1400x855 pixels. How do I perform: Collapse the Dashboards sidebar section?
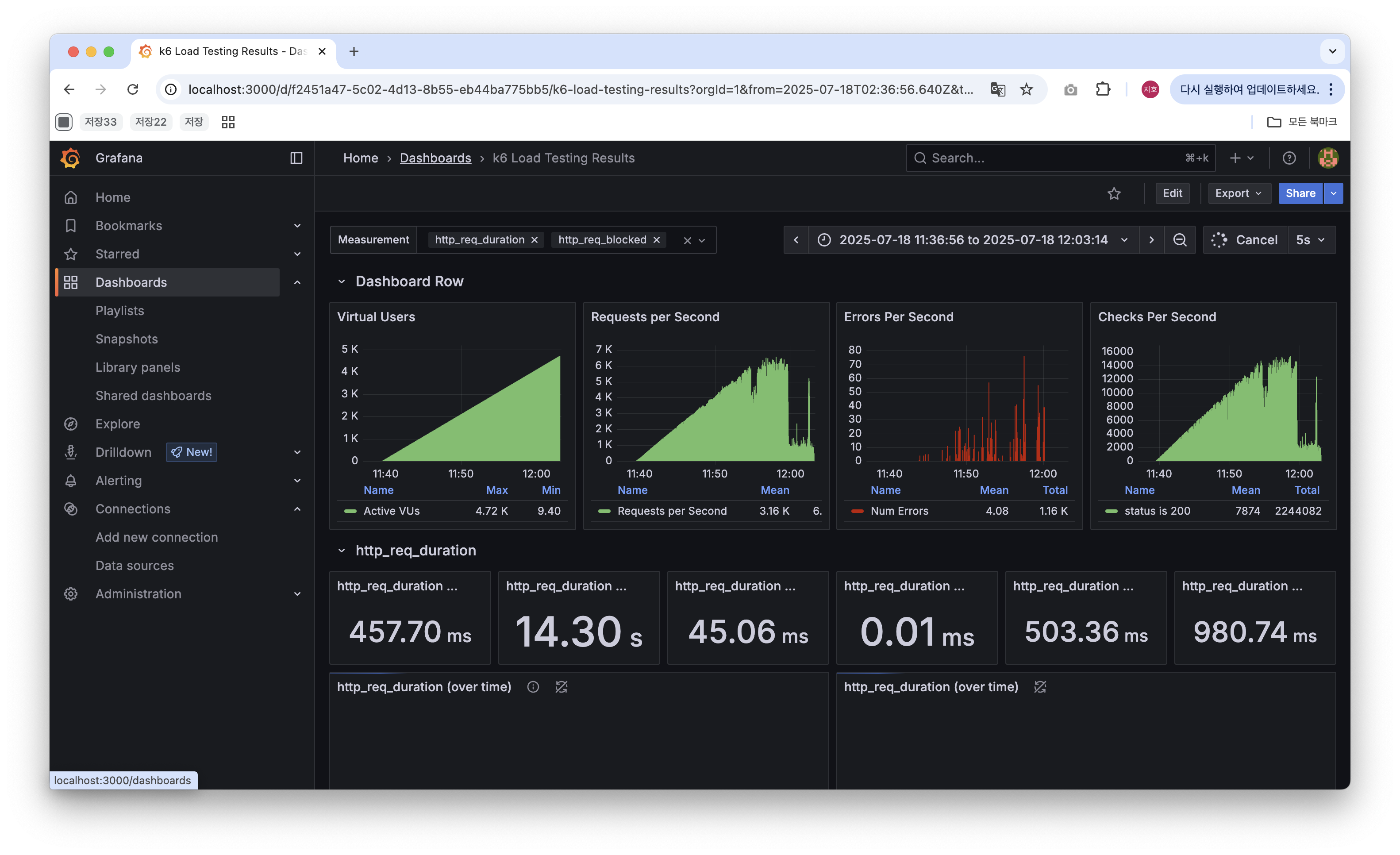coord(297,282)
